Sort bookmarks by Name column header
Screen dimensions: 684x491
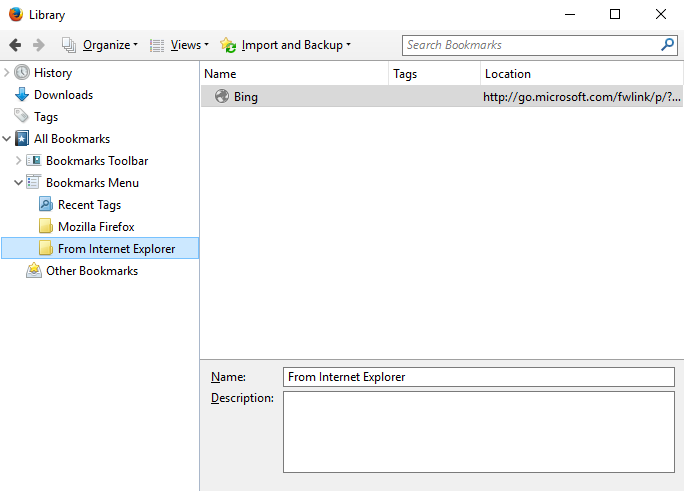[294, 74]
